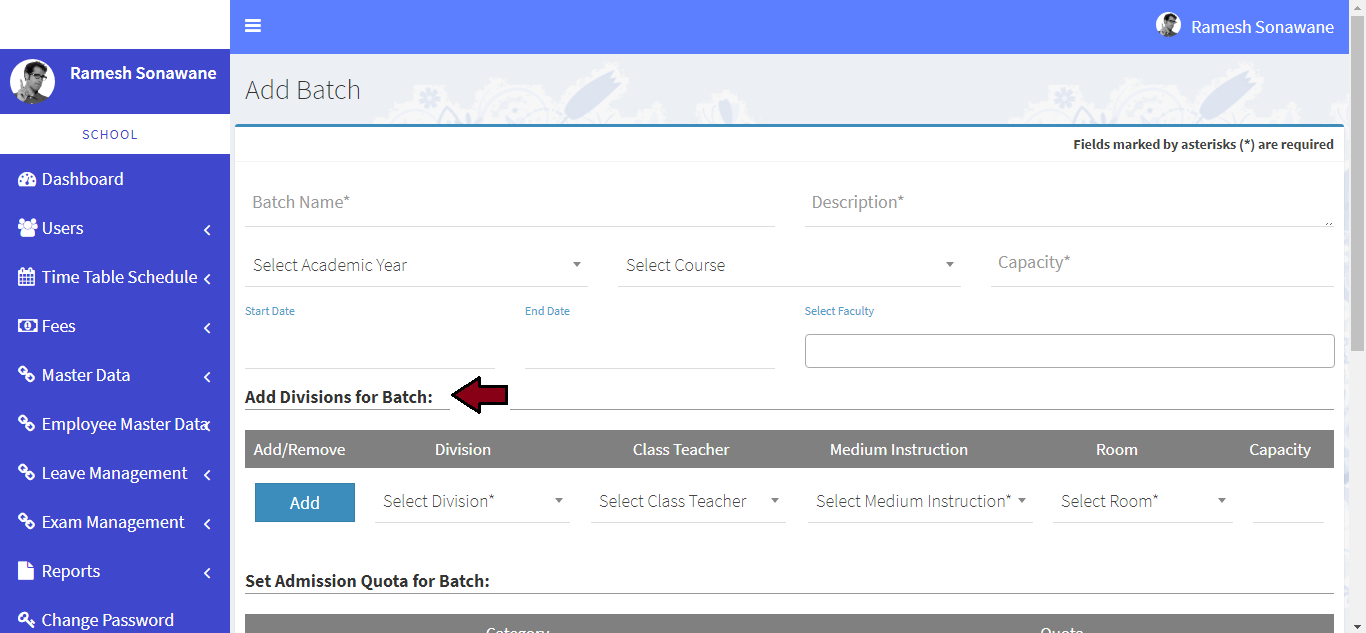Viewport: 1366px width, 633px height.
Task: Open the Exam Management sidebar menu
Action: 115,522
